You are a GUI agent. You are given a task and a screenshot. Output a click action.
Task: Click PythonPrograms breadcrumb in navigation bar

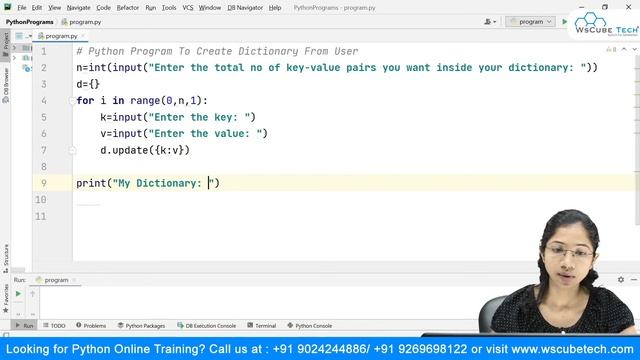click(x=29, y=22)
